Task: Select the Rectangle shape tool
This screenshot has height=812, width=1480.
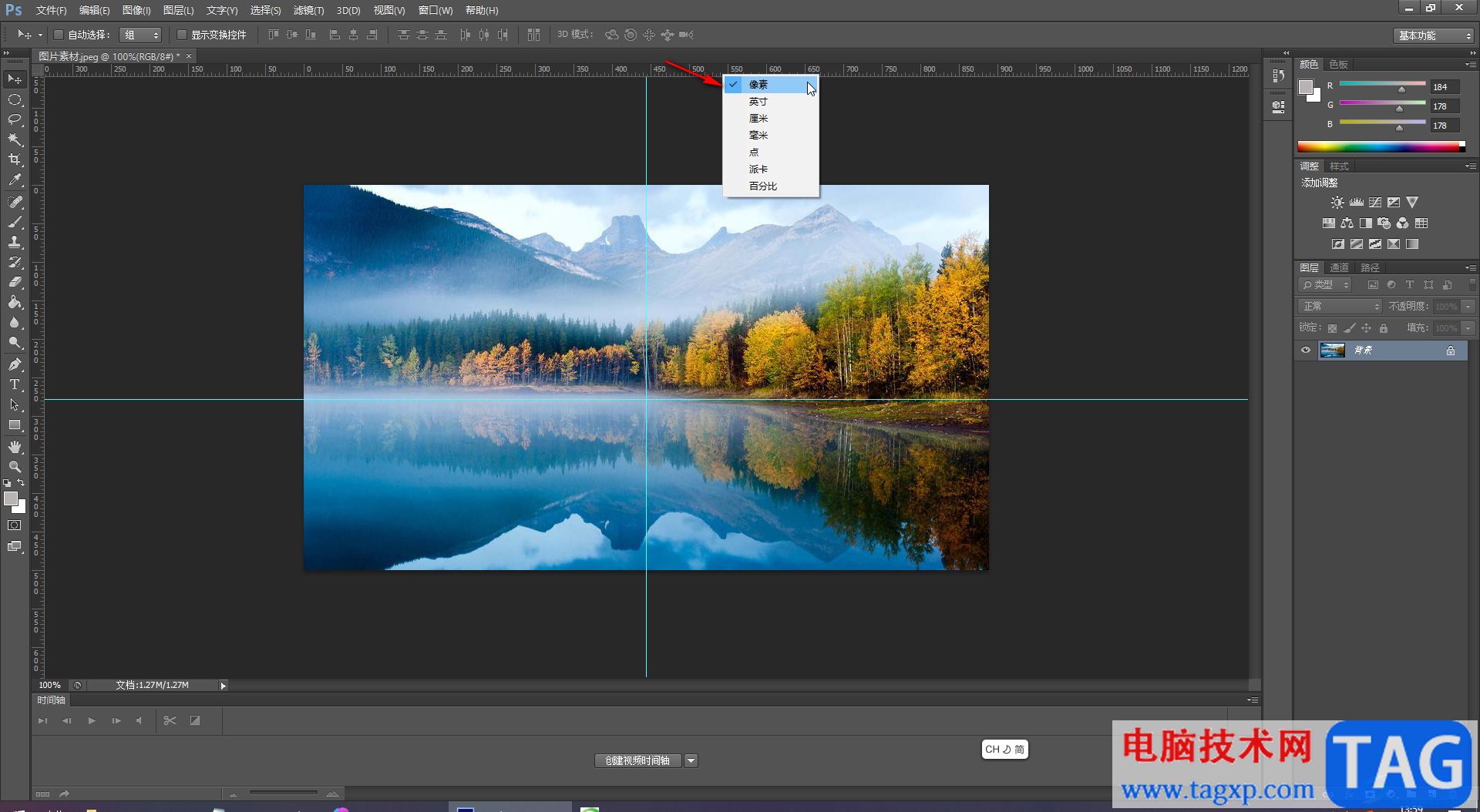Action: click(15, 424)
